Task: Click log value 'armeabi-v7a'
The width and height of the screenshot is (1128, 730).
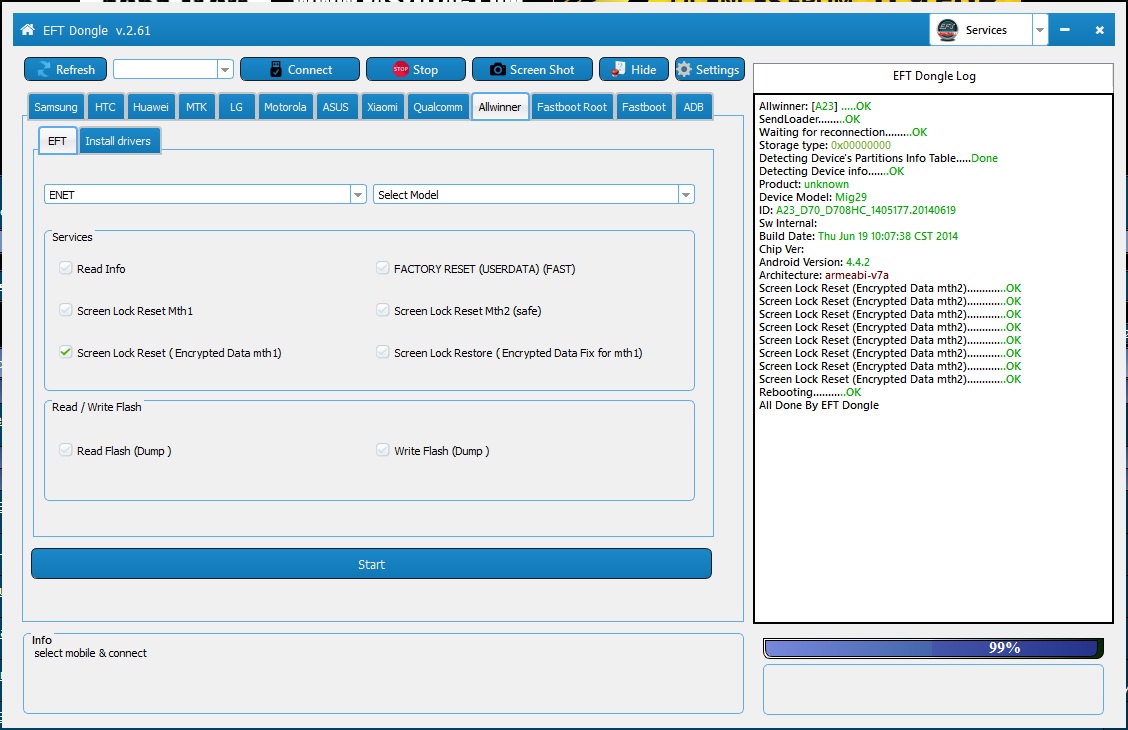Action: click(x=857, y=275)
